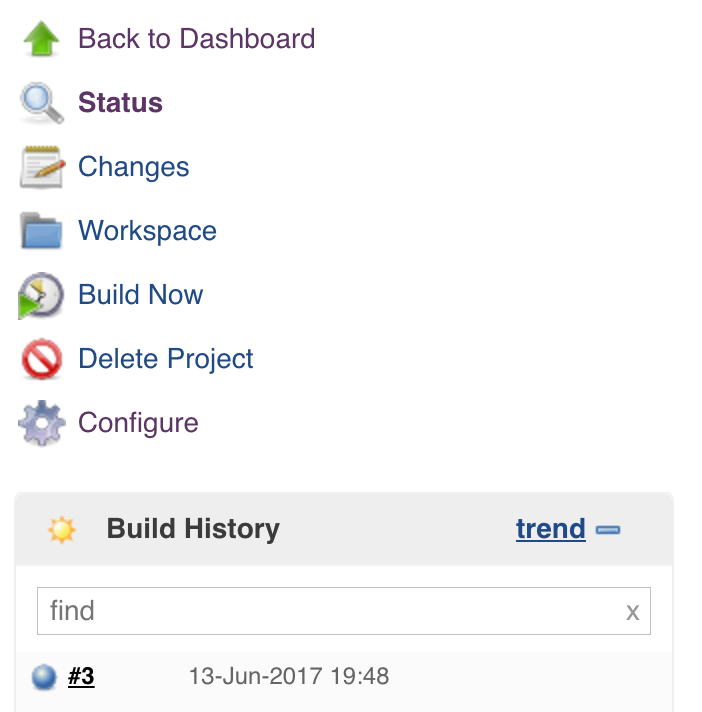Viewport: 702px width, 712px height.
Task: Open build #3 link
Action: point(81,677)
